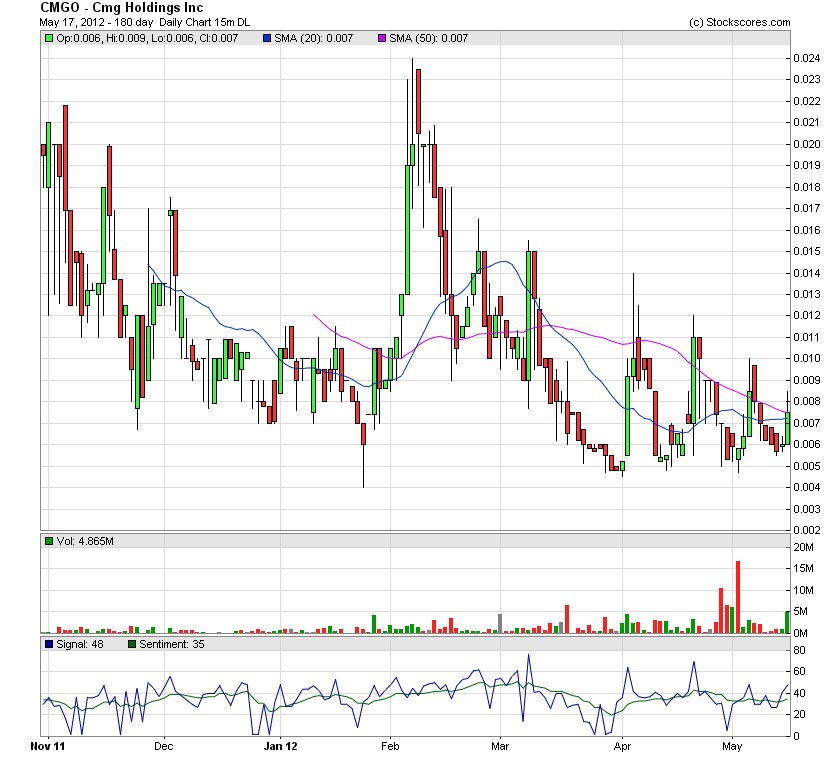Click the dark green Sentiment legend square

tap(132, 644)
